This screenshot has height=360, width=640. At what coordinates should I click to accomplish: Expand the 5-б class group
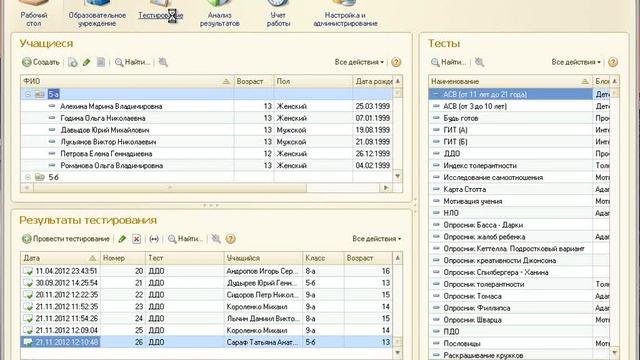(28, 177)
